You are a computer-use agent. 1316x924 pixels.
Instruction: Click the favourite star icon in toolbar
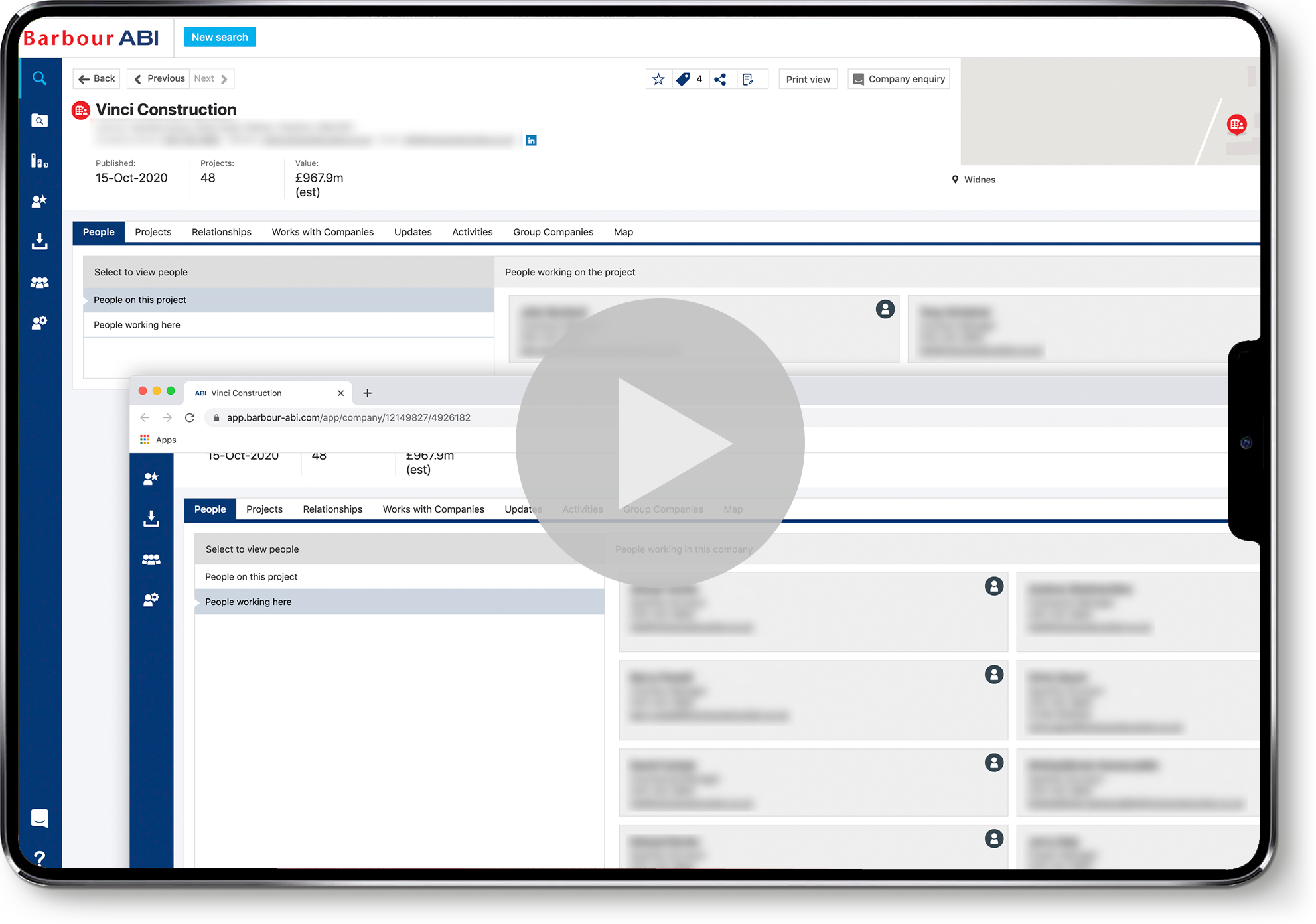658,79
